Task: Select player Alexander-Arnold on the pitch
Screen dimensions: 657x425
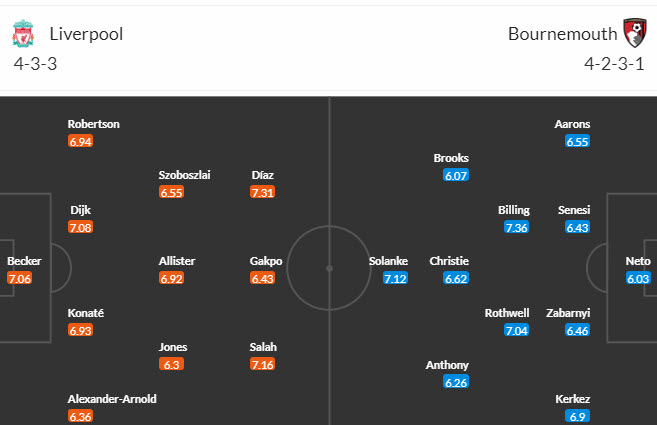Action: coord(112,399)
